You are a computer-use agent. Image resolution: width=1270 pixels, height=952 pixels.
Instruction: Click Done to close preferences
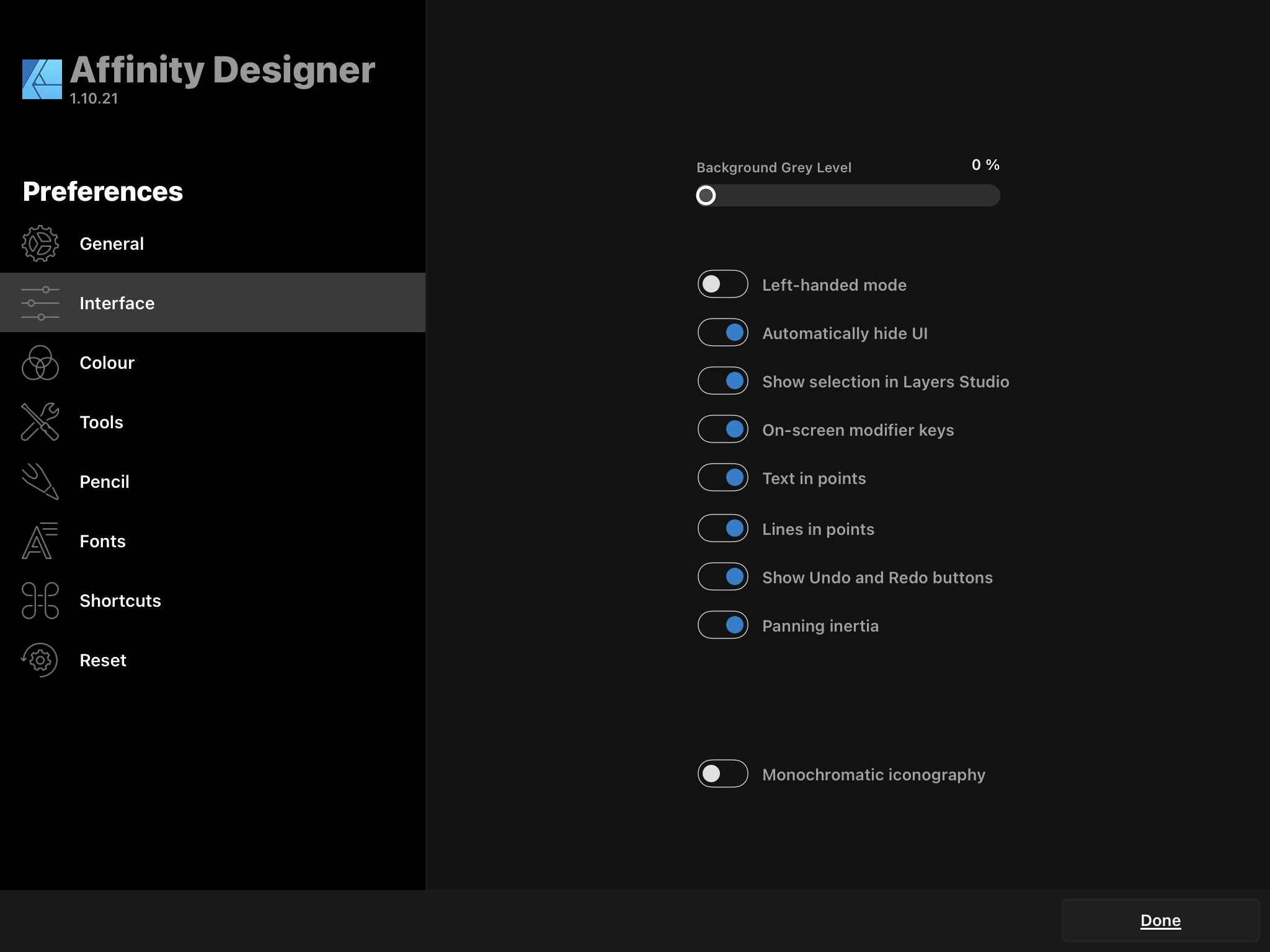(x=1160, y=920)
